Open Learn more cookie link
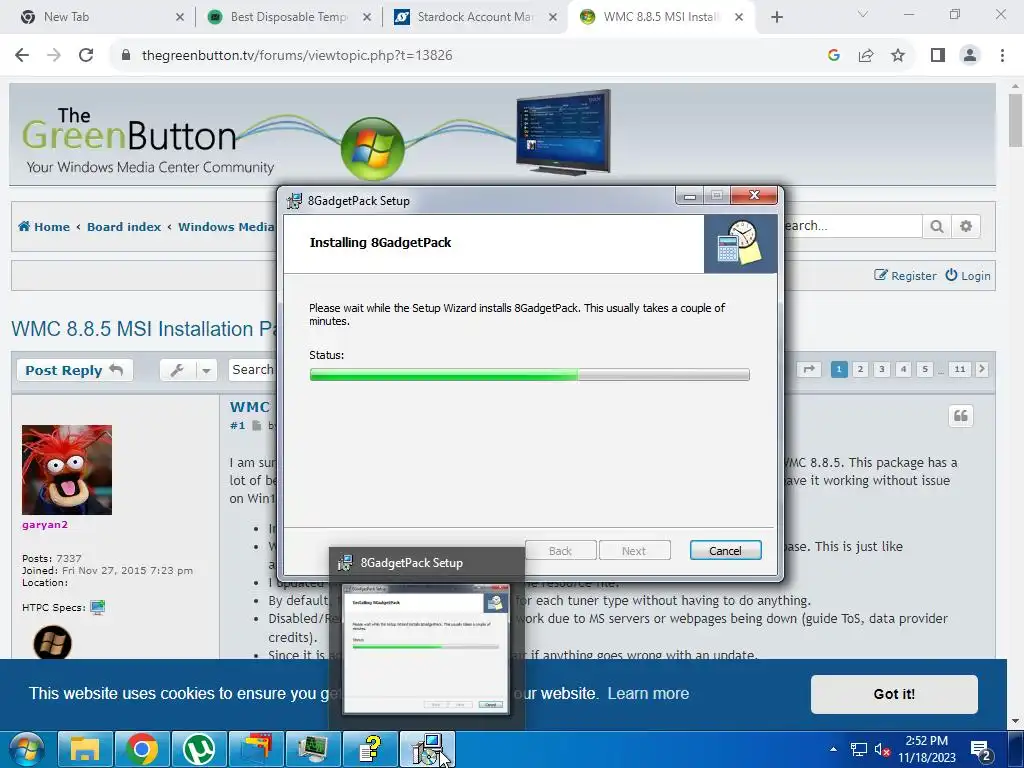 pos(648,694)
